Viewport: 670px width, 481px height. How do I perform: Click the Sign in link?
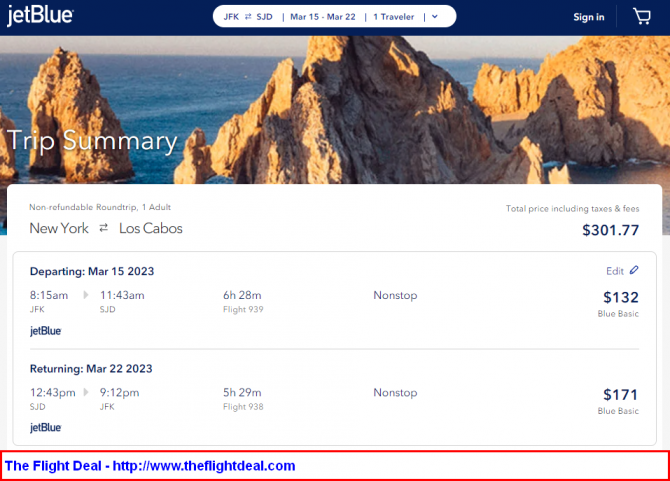pyautogui.click(x=588, y=17)
